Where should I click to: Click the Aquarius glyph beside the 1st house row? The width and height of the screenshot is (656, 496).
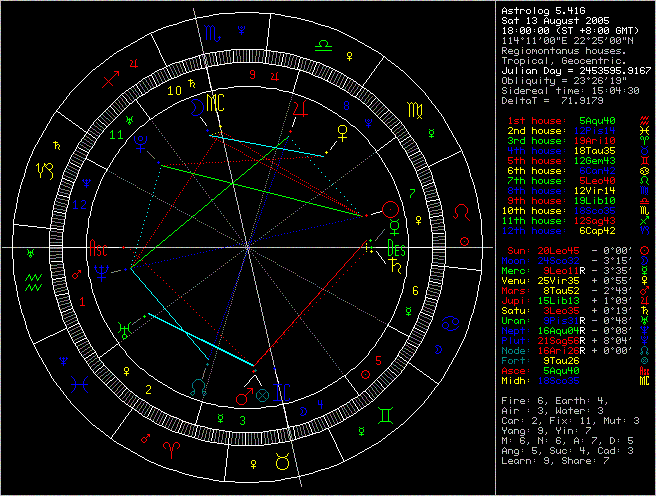(643, 120)
